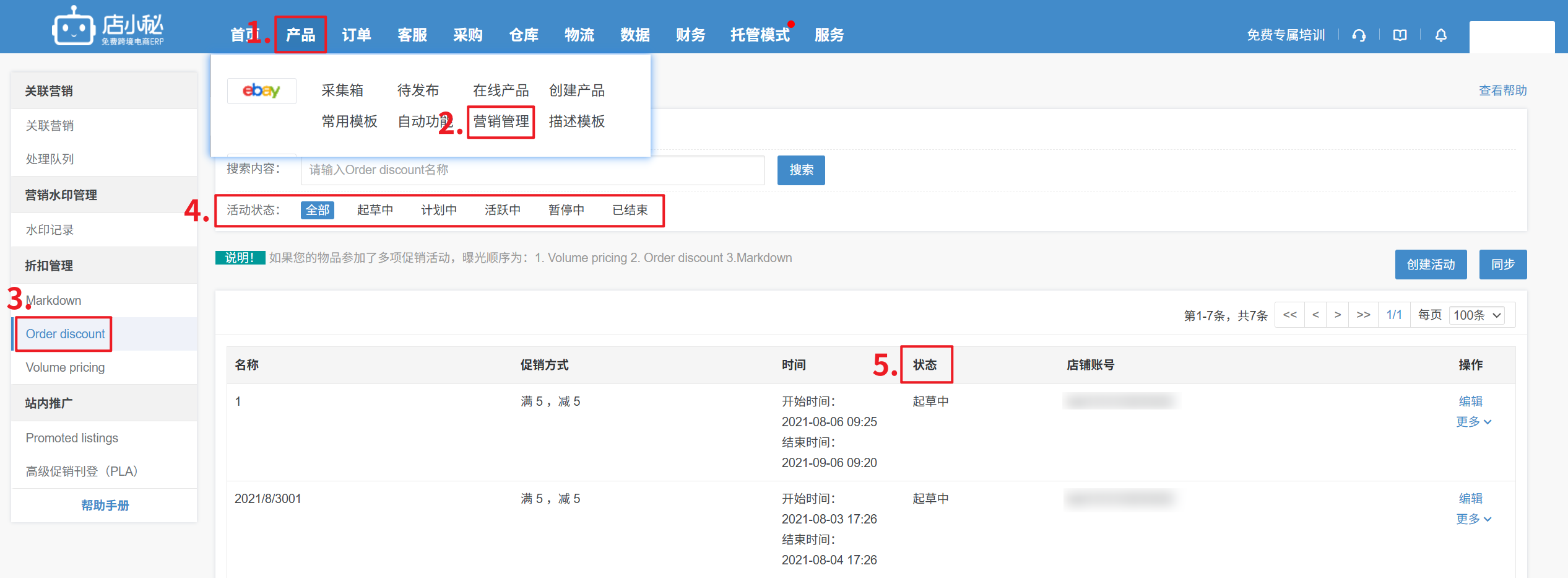The width and height of the screenshot is (1568, 578).
Task: Open Volume pricing in sidebar
Action: [x=65, y=367]
